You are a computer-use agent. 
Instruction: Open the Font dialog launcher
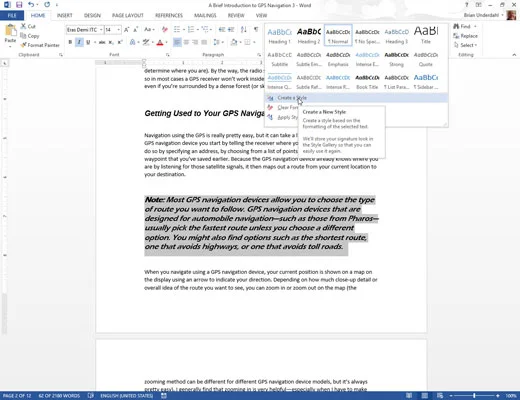click(x=168, y=55)
